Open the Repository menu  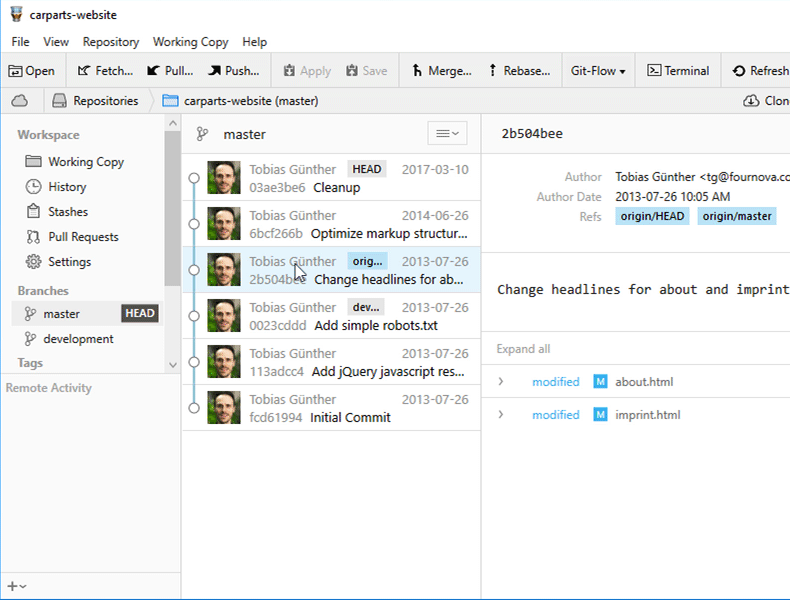coord(111,42)
